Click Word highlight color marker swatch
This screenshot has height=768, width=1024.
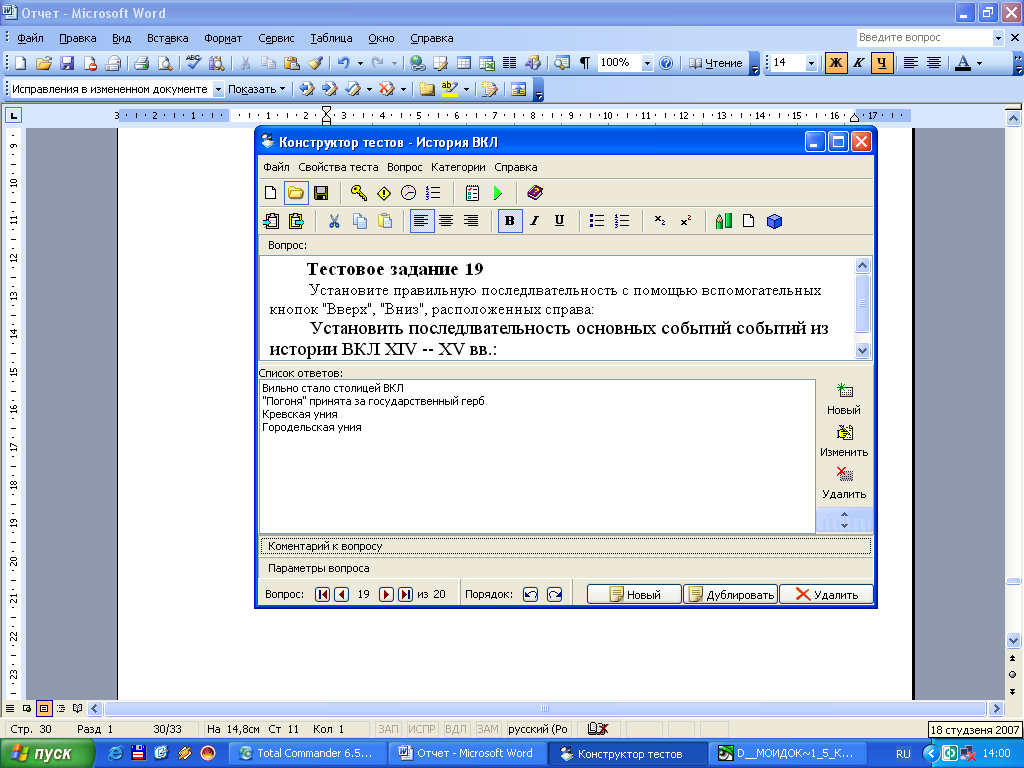point(449,89)
